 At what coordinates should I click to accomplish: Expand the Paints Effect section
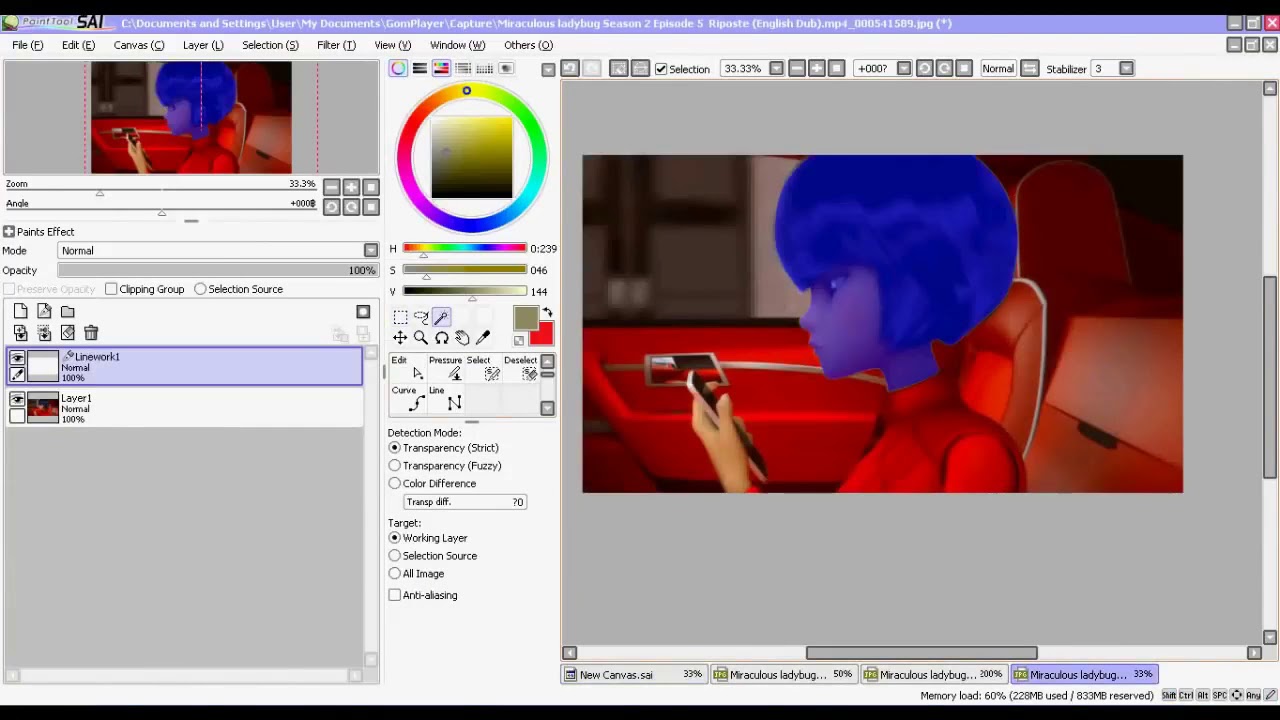9,232
